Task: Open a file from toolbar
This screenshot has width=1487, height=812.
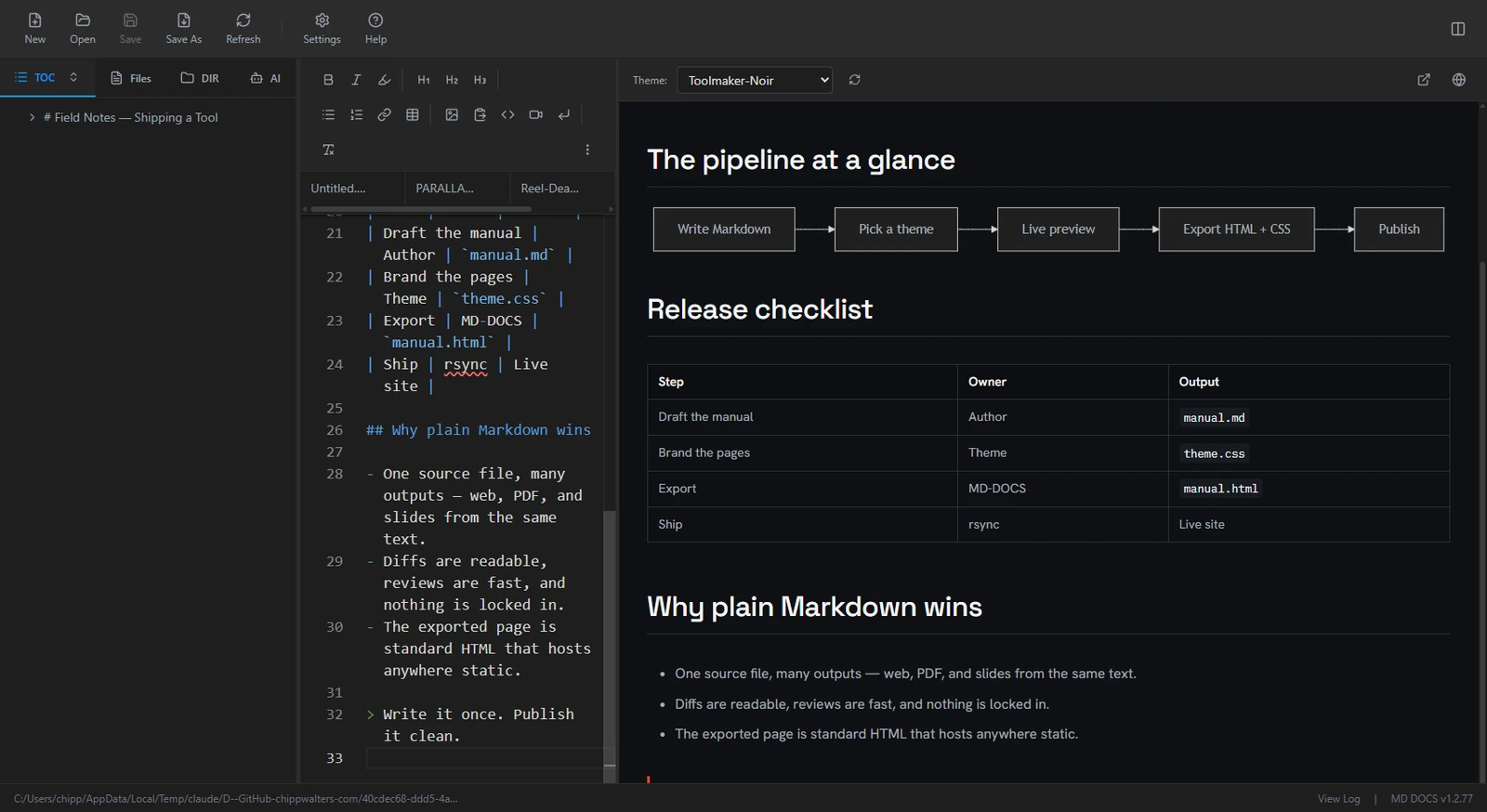Action: click(x=83, y=28)
